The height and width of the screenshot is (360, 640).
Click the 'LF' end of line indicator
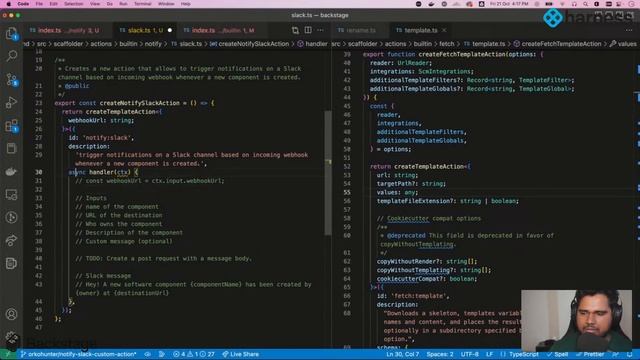(489, 354)
